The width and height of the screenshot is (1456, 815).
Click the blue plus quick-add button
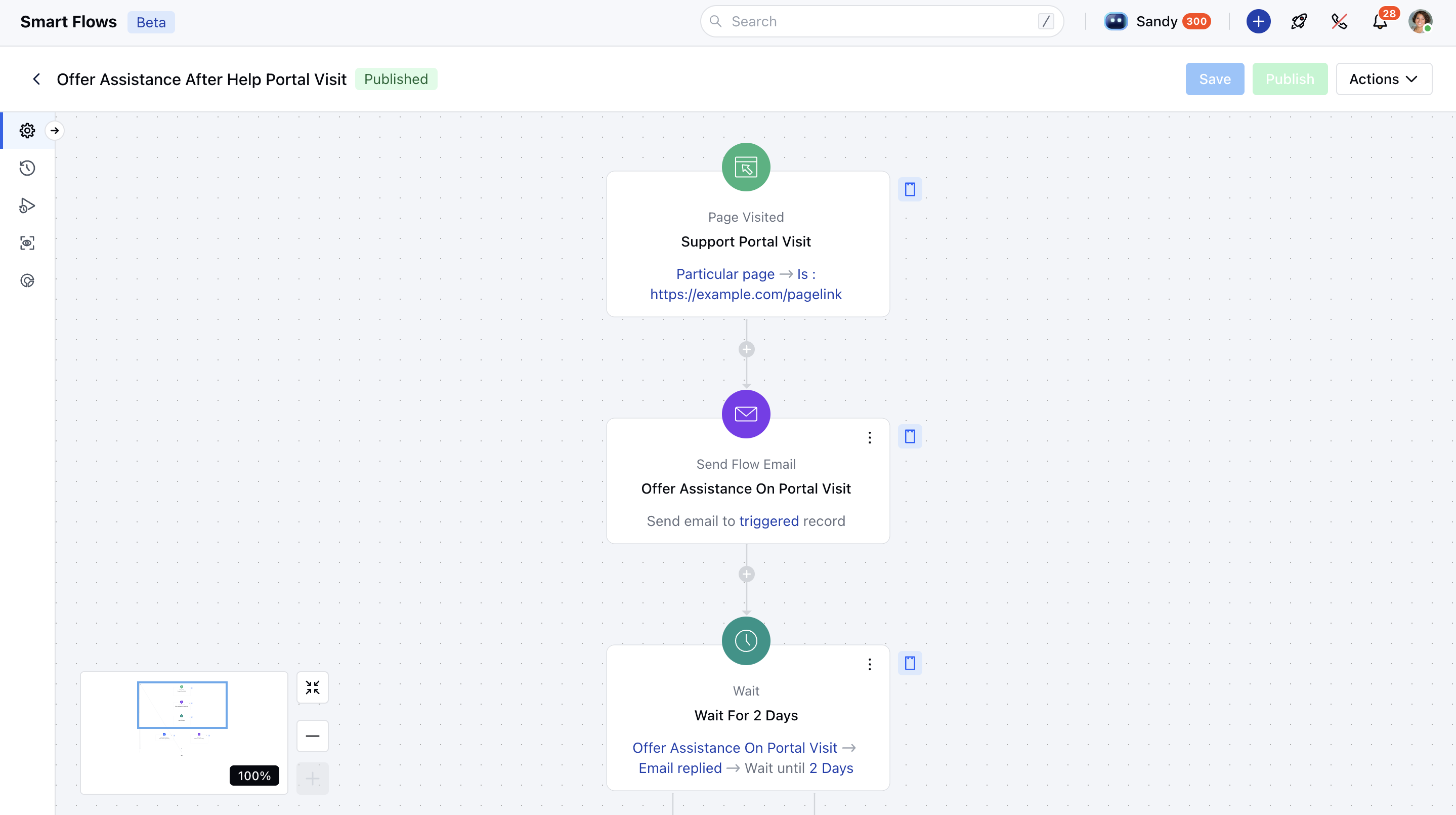click(x=1258, y=21)
